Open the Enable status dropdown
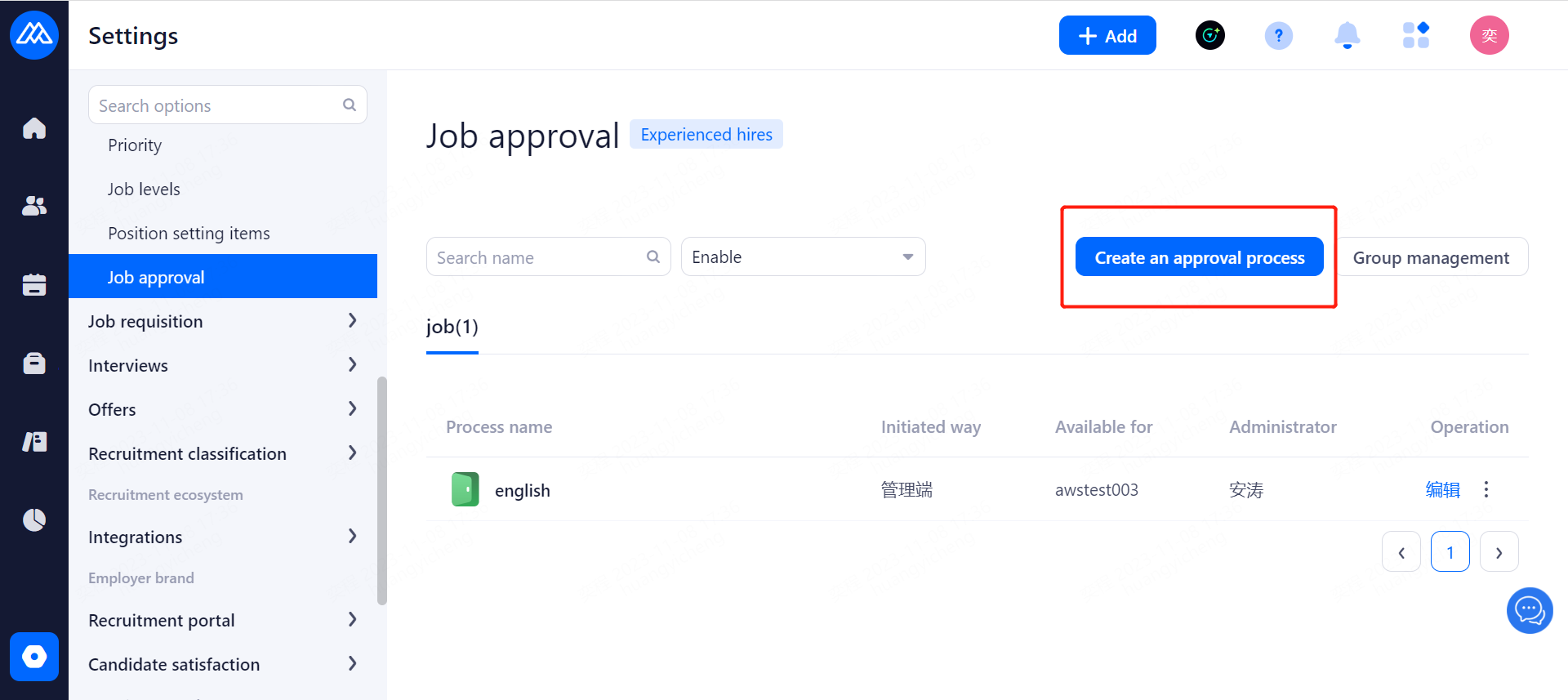This screenshot has width=1568, height=700. (803, 257)
